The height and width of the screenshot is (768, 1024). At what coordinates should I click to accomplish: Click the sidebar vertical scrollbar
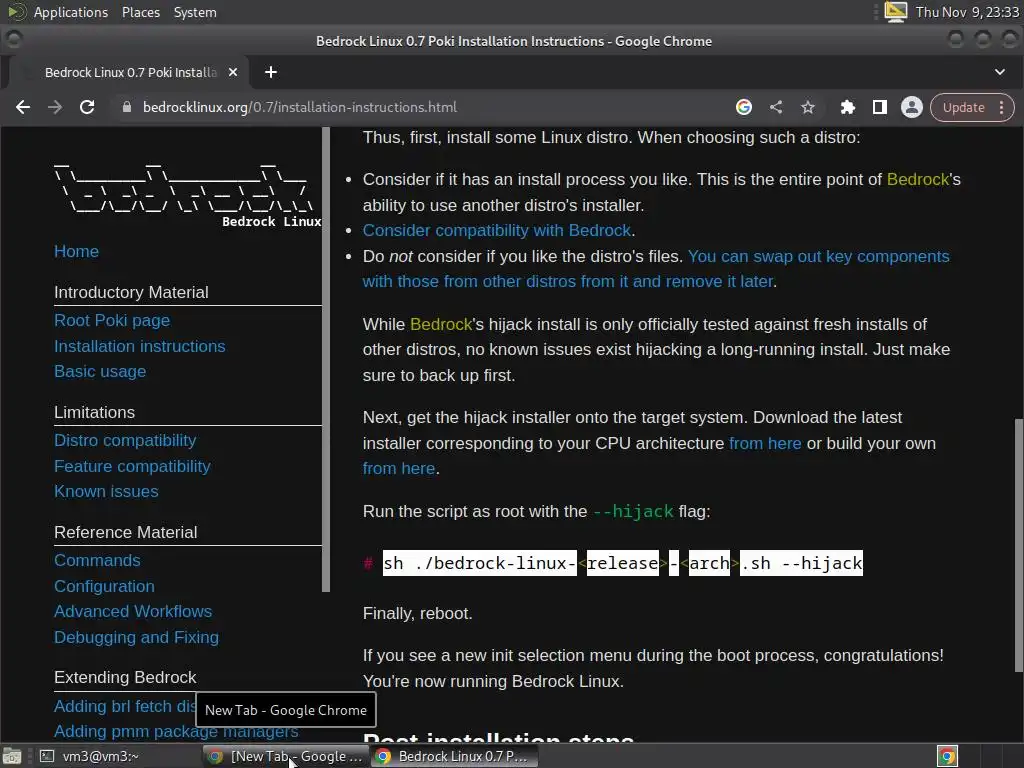(326, 359)
